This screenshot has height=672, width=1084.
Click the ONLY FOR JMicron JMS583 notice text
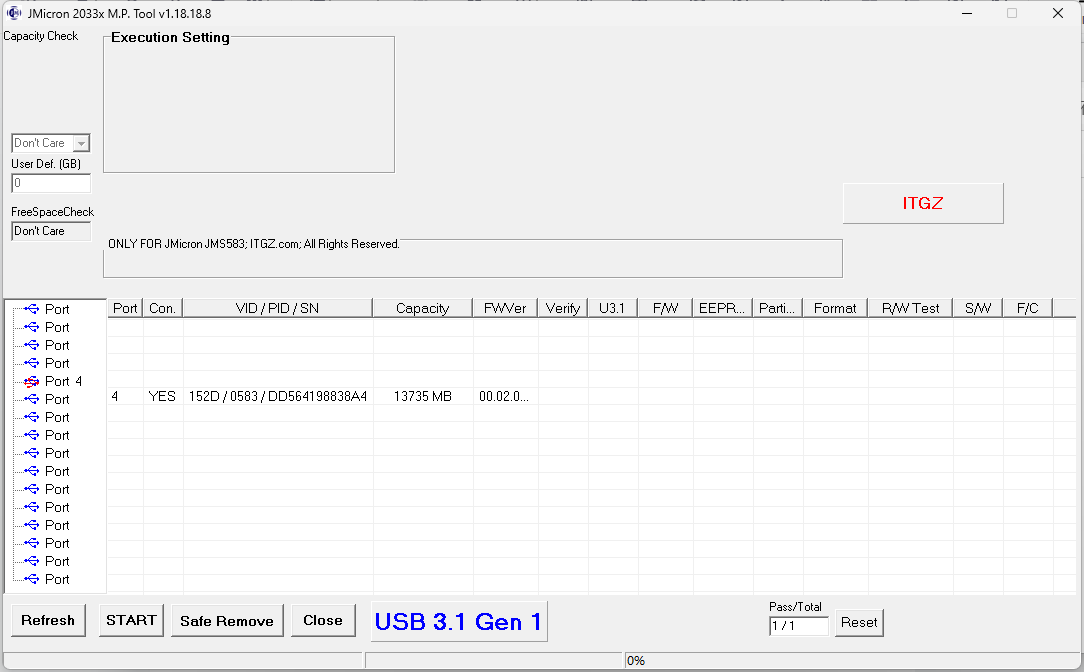click(254, 244)
